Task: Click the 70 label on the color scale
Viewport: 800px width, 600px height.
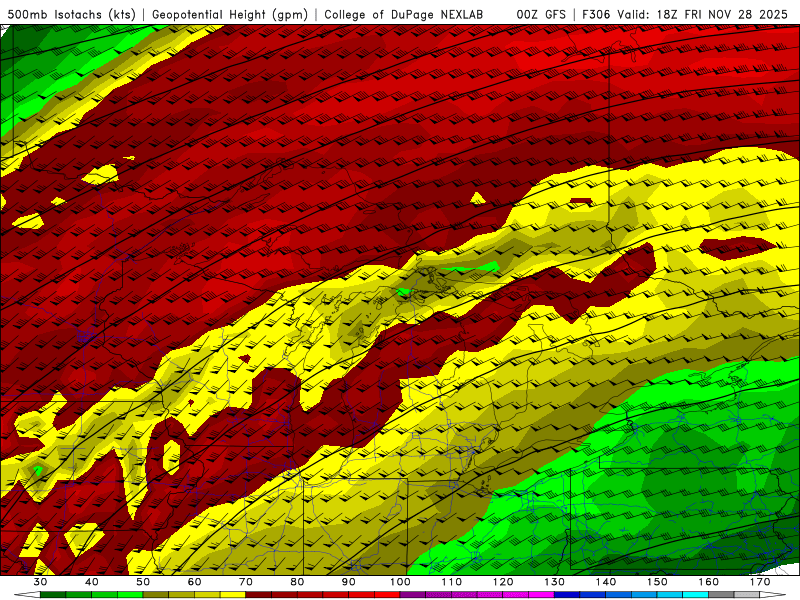Action: point(246,582)
